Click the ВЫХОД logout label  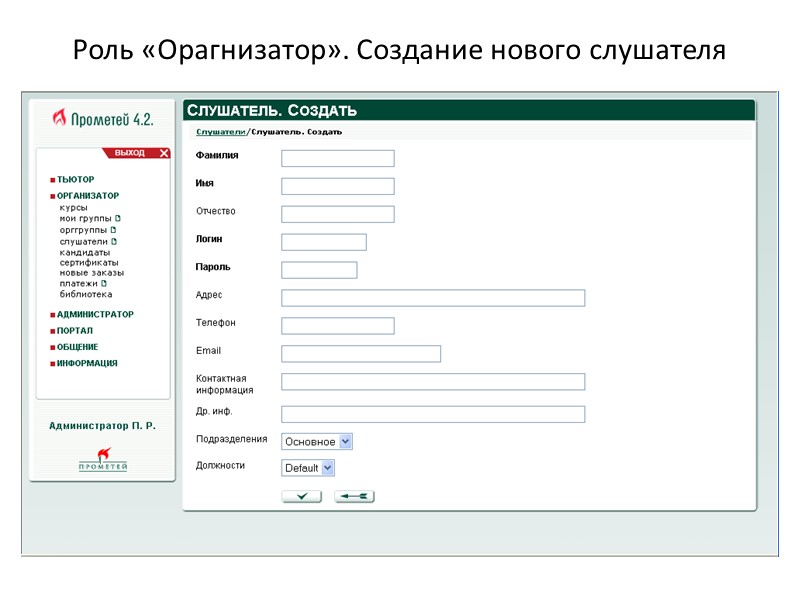130,153
